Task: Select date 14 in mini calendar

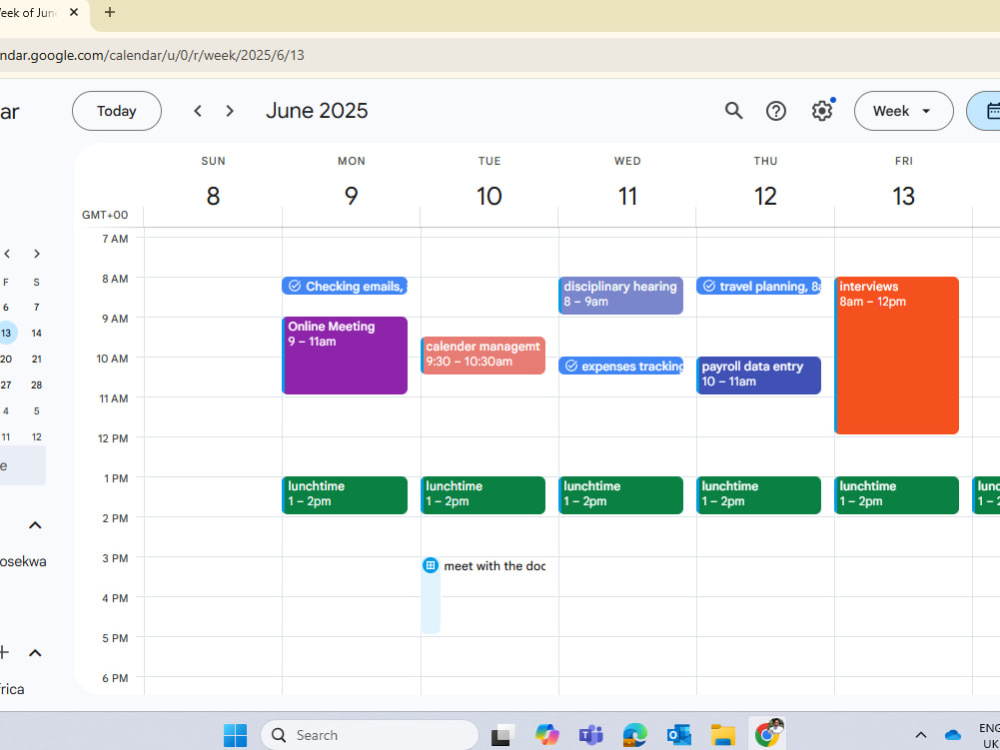Action: click(36, 333)
